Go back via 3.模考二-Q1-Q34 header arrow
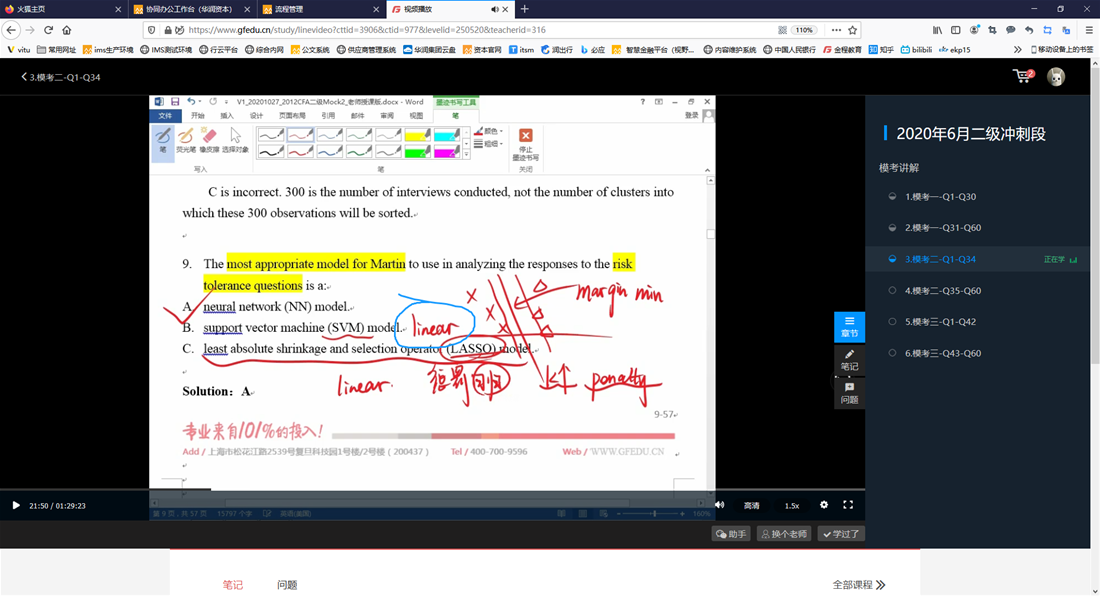 point(23,77)
